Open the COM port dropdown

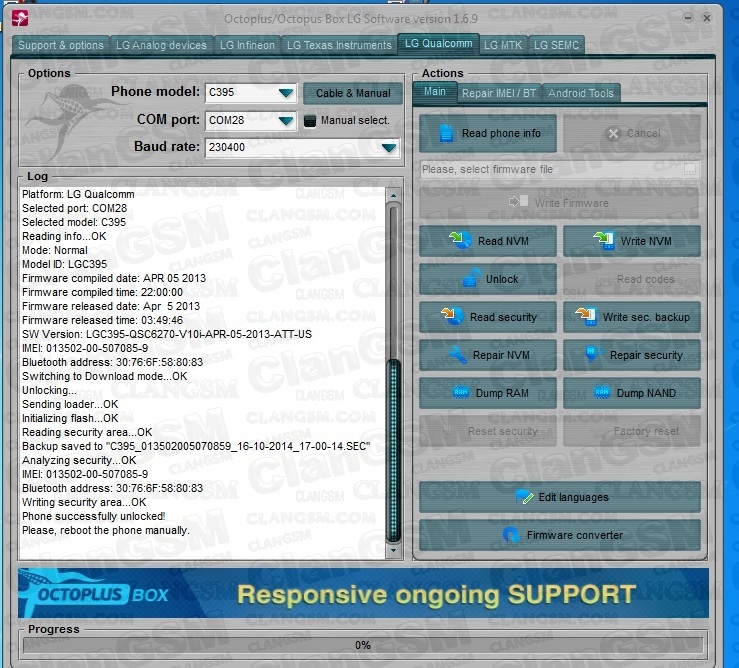286,121
